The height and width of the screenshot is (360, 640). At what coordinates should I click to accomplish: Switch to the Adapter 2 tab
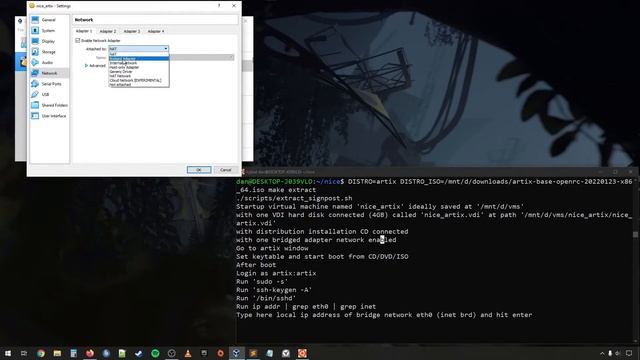[x=108, y=31]
